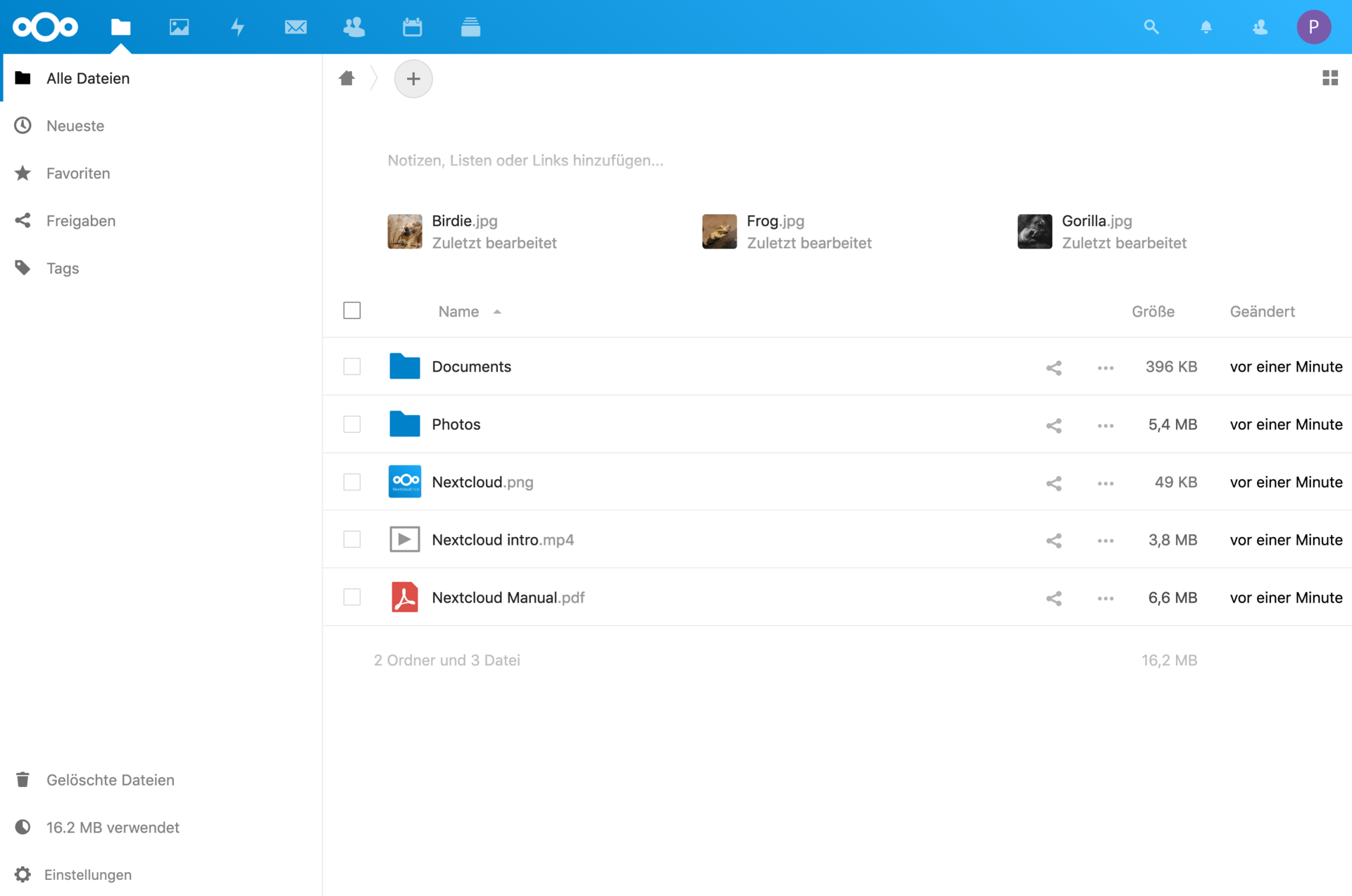
Task: Switch to grid view
Action: click(x=1329, y=78)
